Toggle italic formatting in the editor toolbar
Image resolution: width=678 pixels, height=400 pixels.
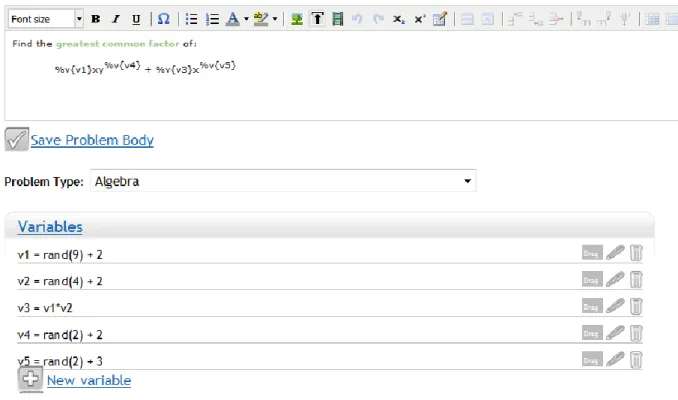click(x=115, y=19)
